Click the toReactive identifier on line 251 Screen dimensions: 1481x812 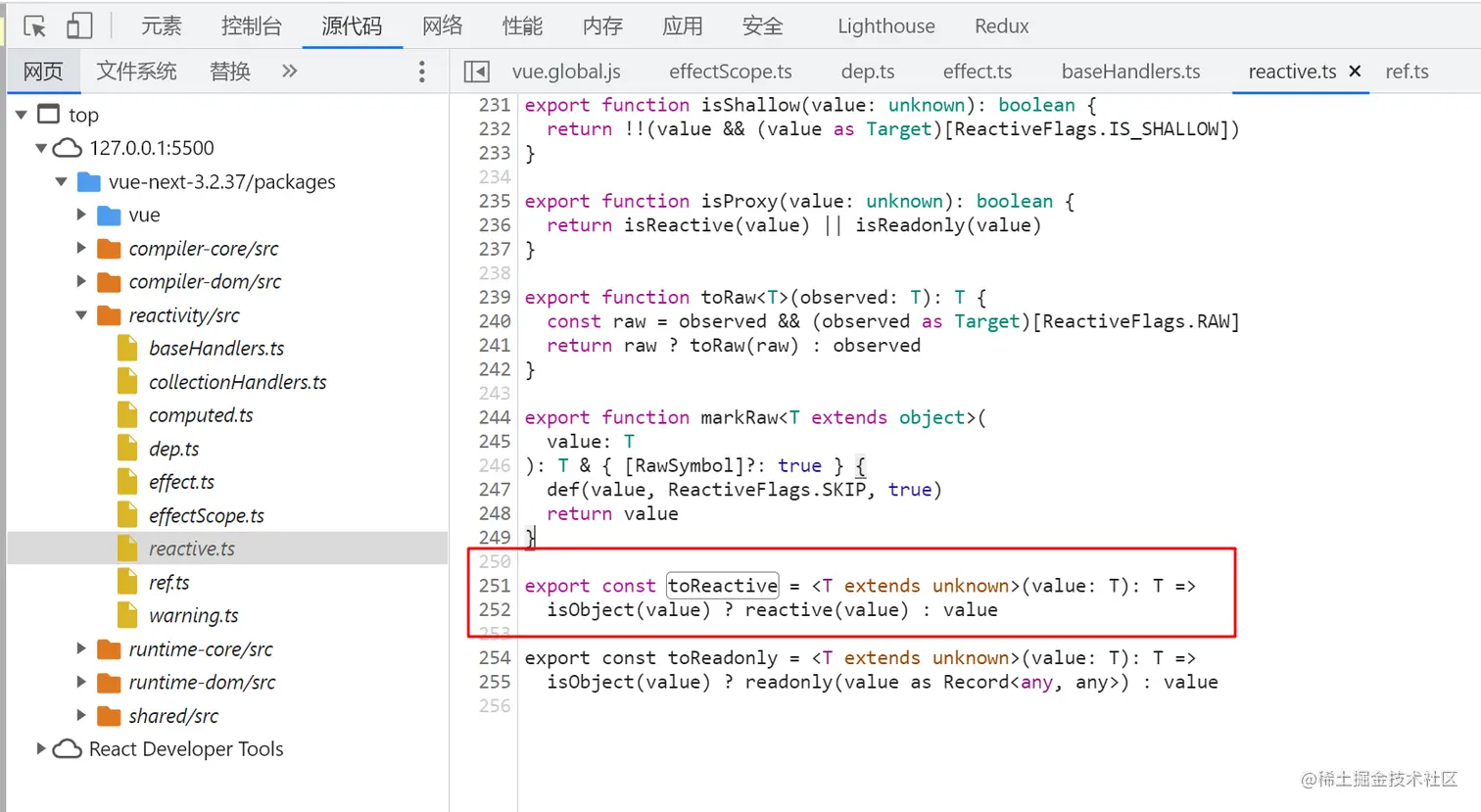point(722,586)
